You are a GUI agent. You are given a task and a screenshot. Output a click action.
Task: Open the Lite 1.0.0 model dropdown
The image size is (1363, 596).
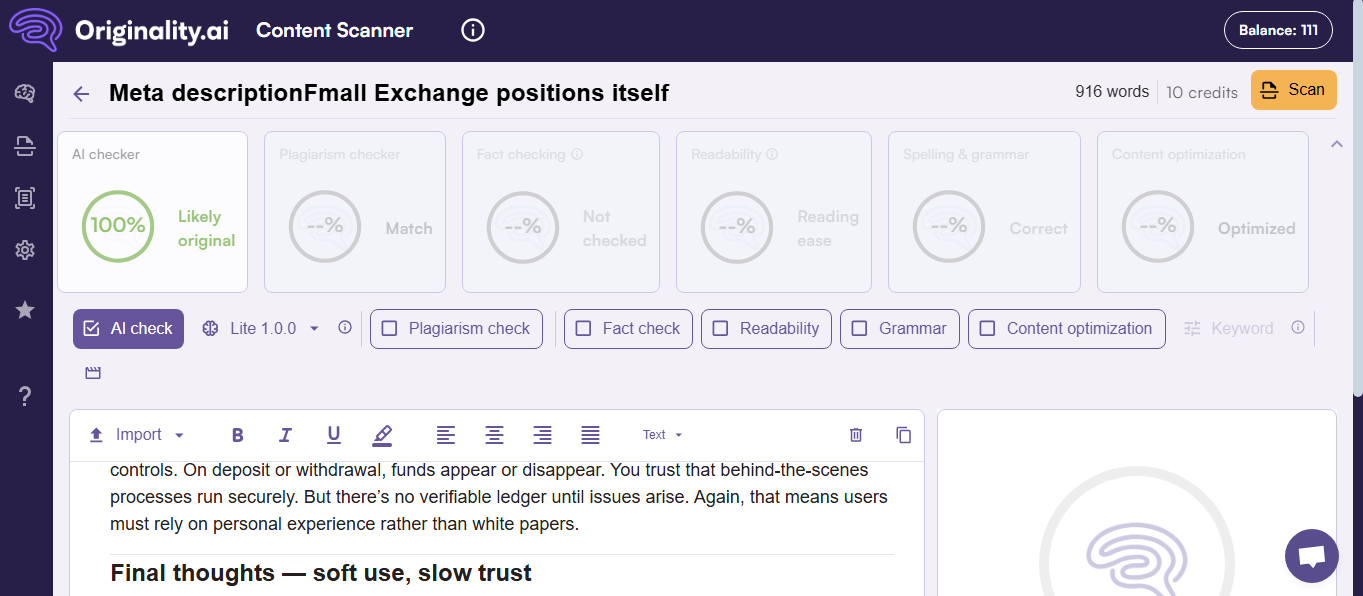(262, 328)
